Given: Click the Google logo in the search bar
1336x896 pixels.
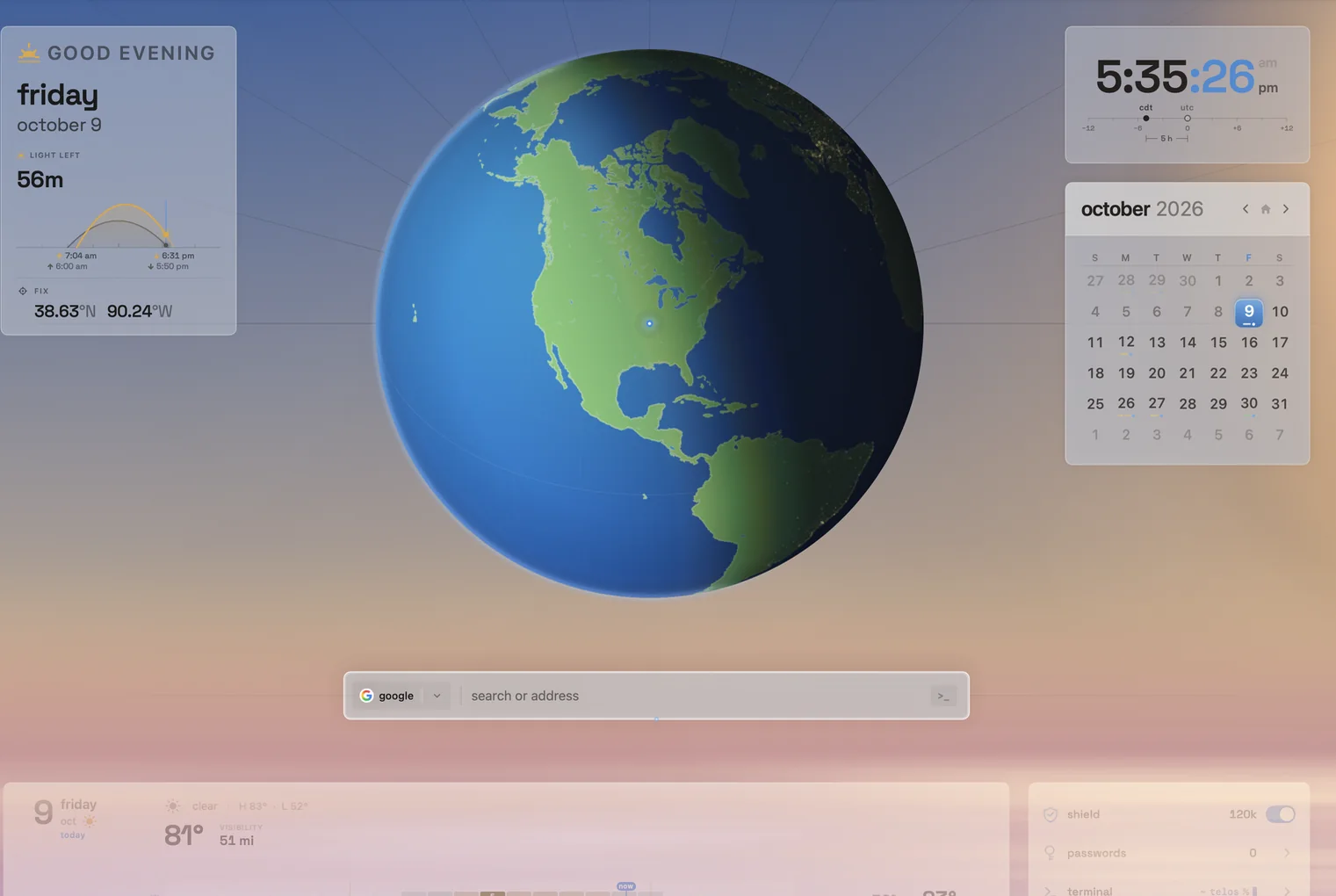Looking at the screenshot, I should 366,696.
